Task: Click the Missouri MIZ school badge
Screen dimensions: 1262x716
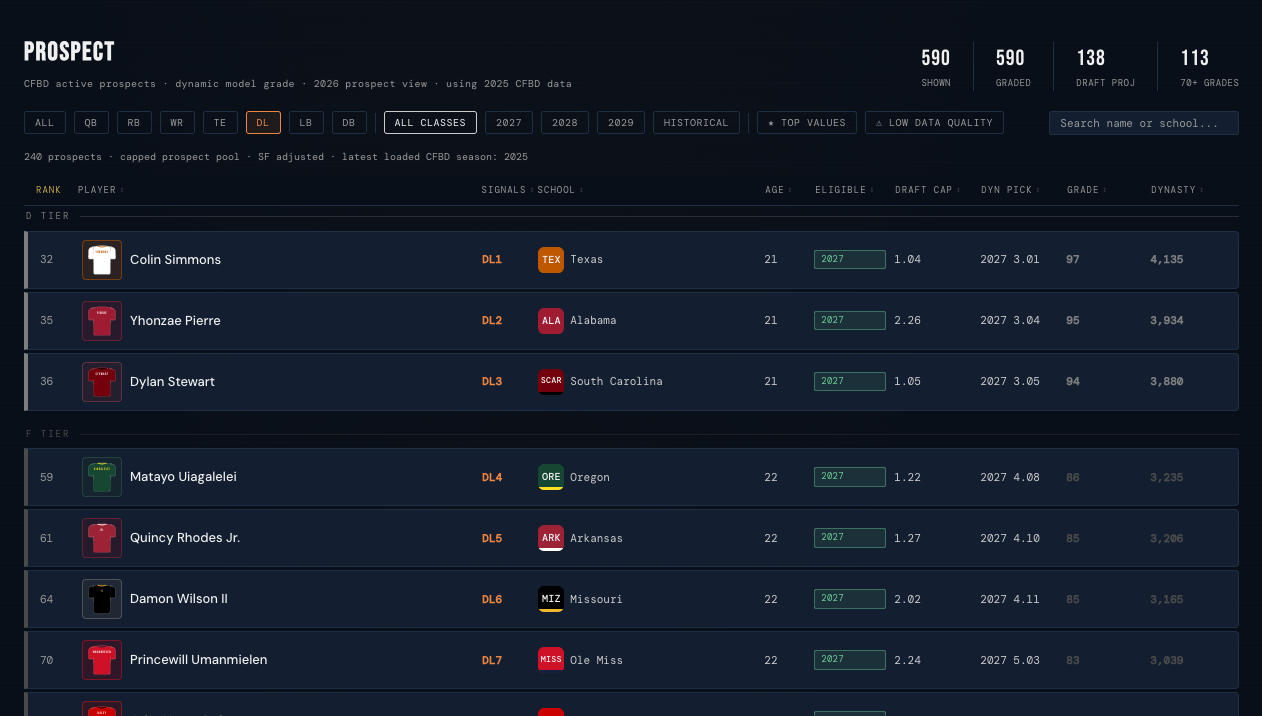Action: (x=551, y=599)
